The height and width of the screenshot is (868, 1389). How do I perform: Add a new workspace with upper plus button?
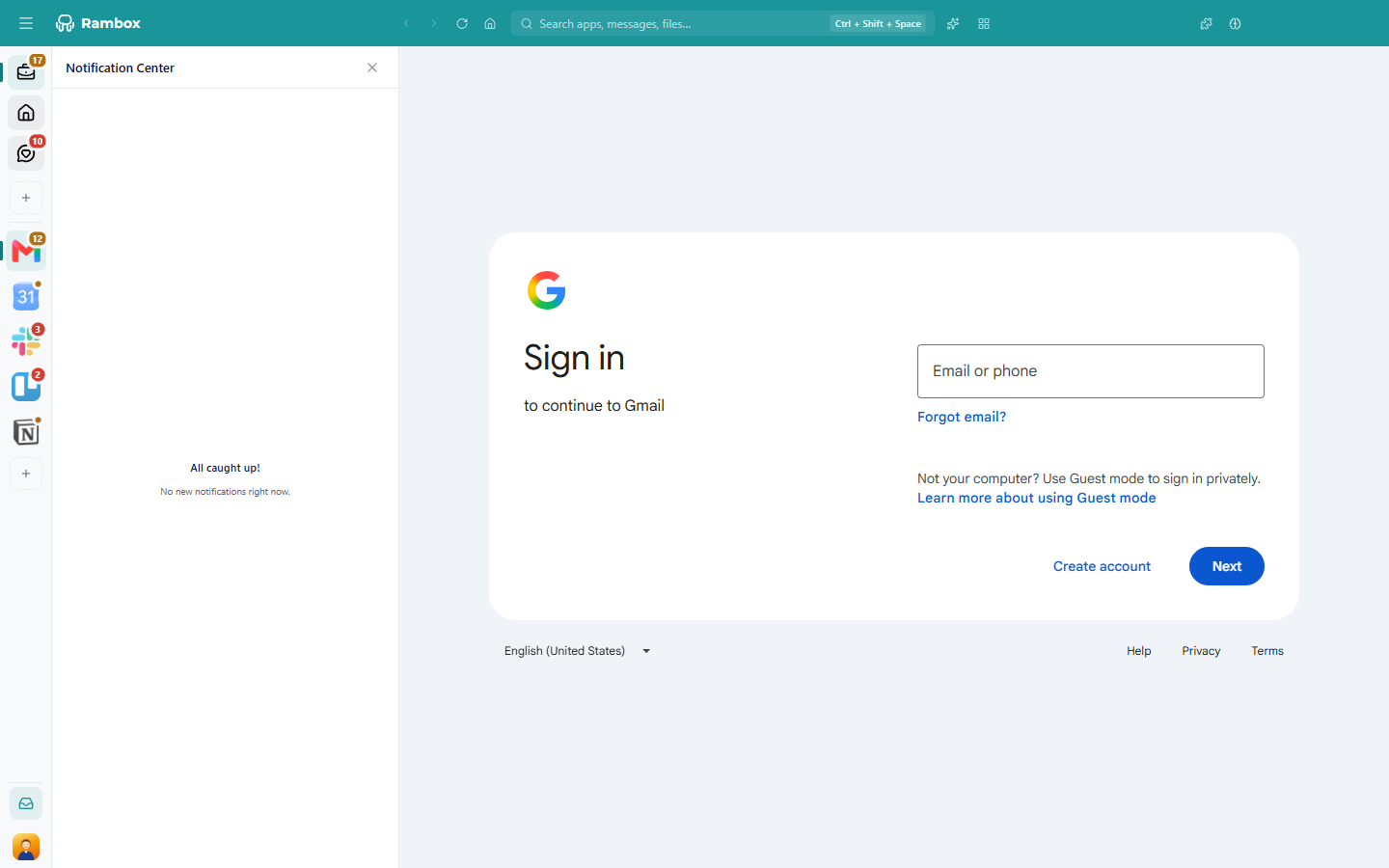click(x=26, y=198)
